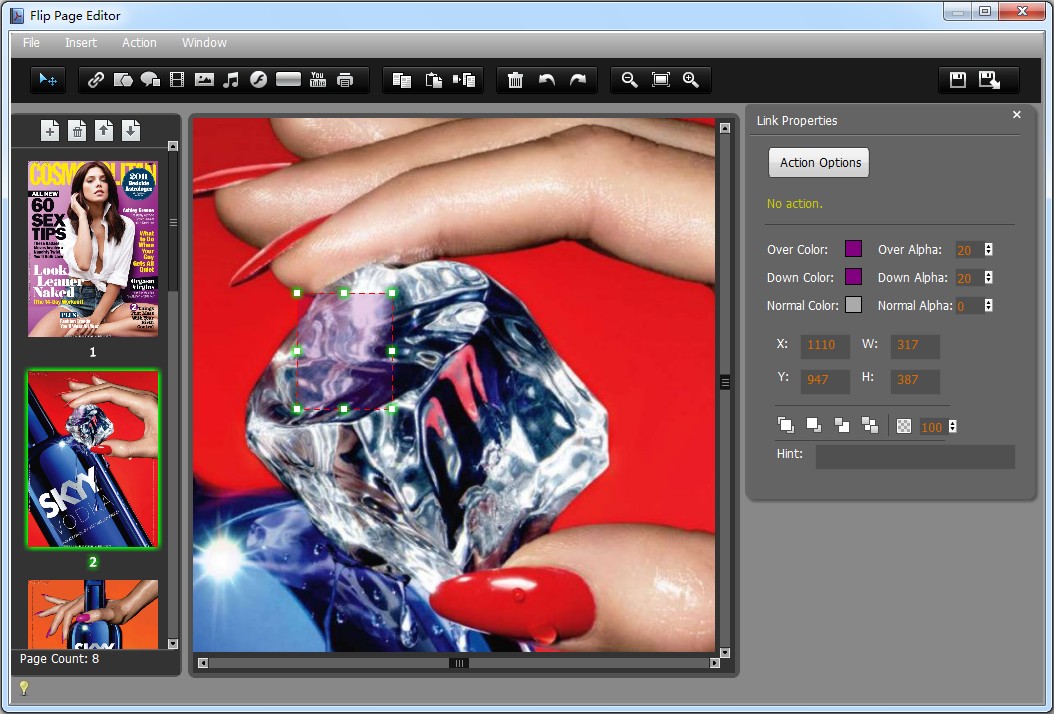
Task: Click the Y position field
Action: point(825,381)
